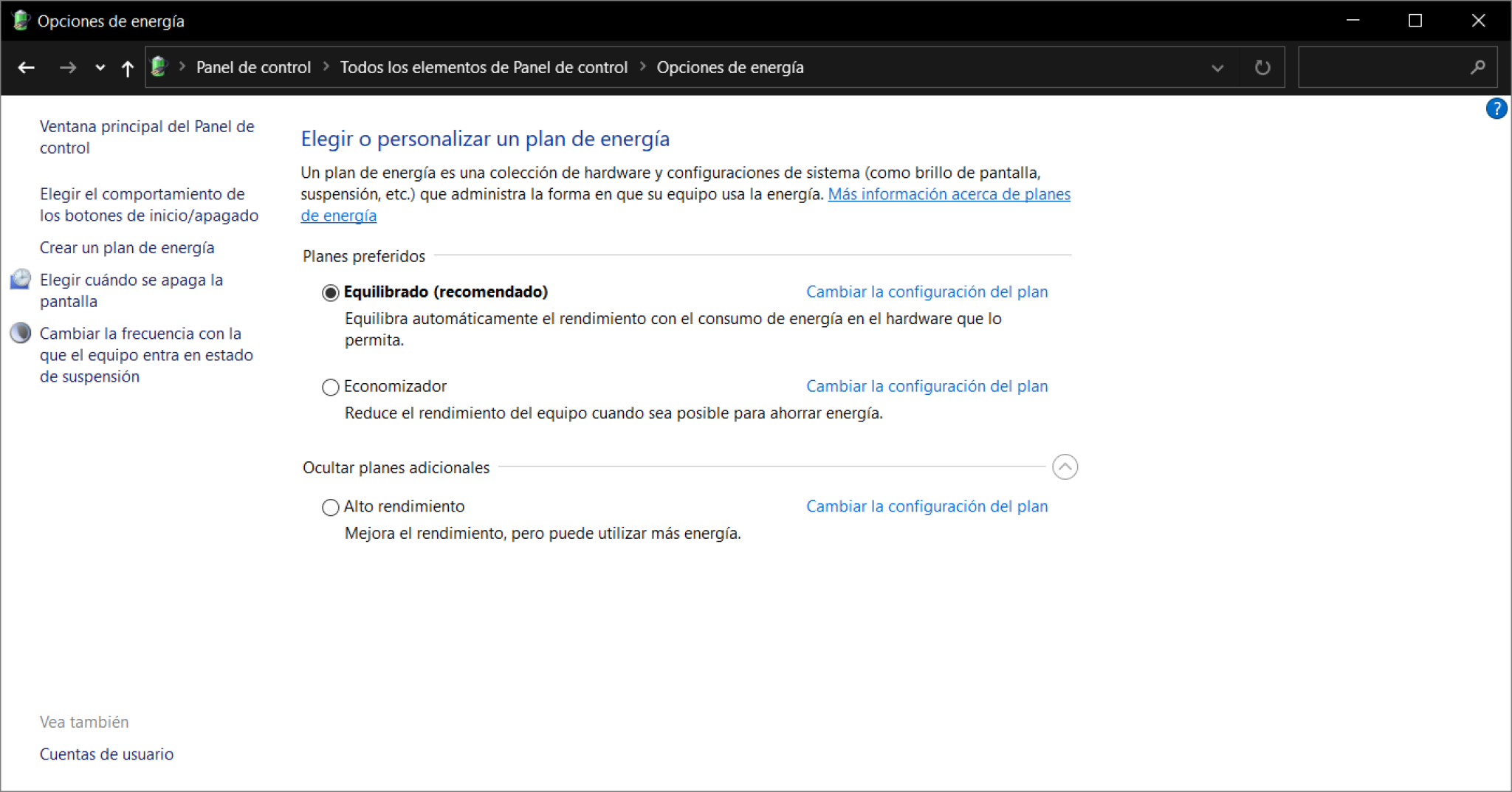Open help with the blue question mark
Screen dimensions: 1512x792
pos(1496,109)
